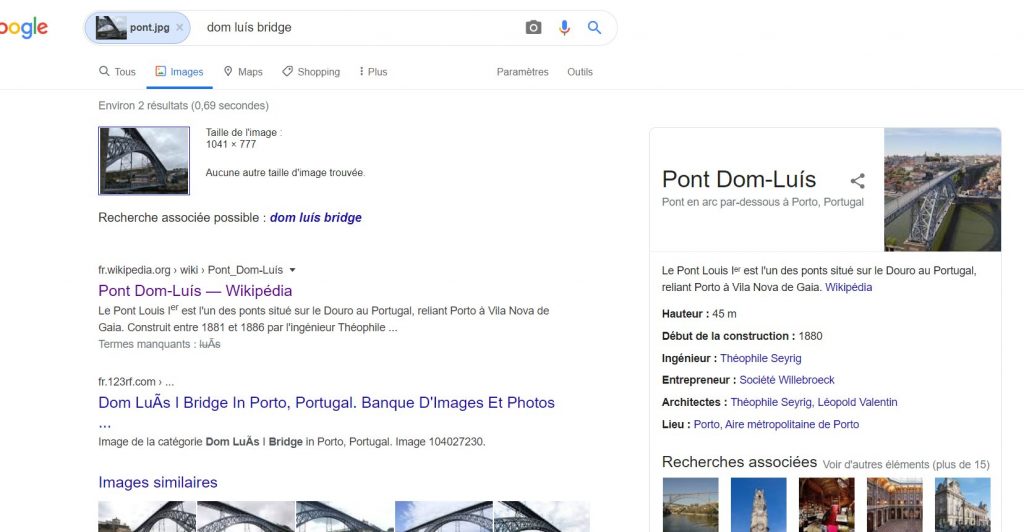The height and width of the screenshot is (532, 1024).
Task: Open the Google logo homepage
Action: coord(22,28)
